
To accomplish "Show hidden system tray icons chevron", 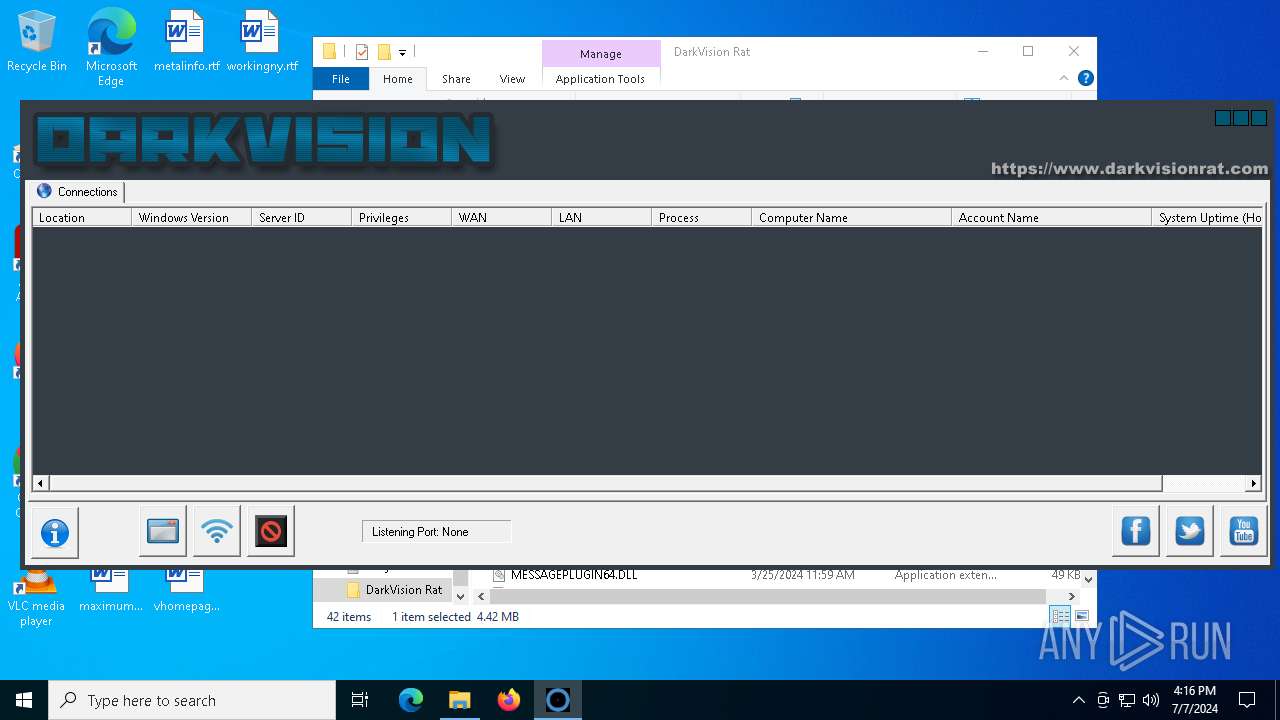I will pyautogui.click(x=1078, y=700).
